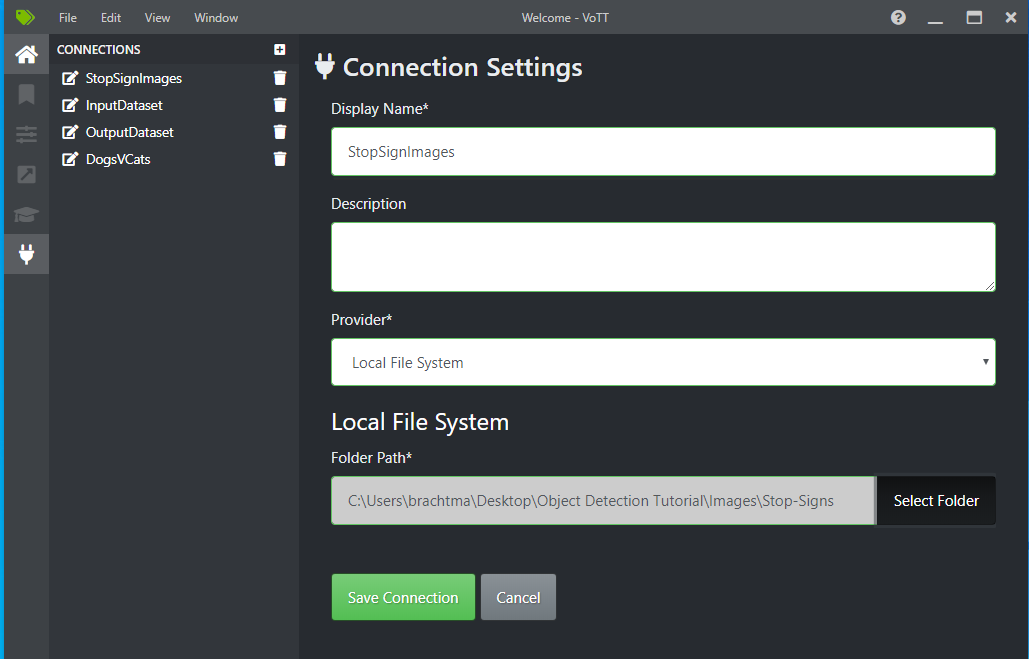This screenshot has height=659, width=1029.
Task: Click inside the Description text field
Action: tap(663, 256)
